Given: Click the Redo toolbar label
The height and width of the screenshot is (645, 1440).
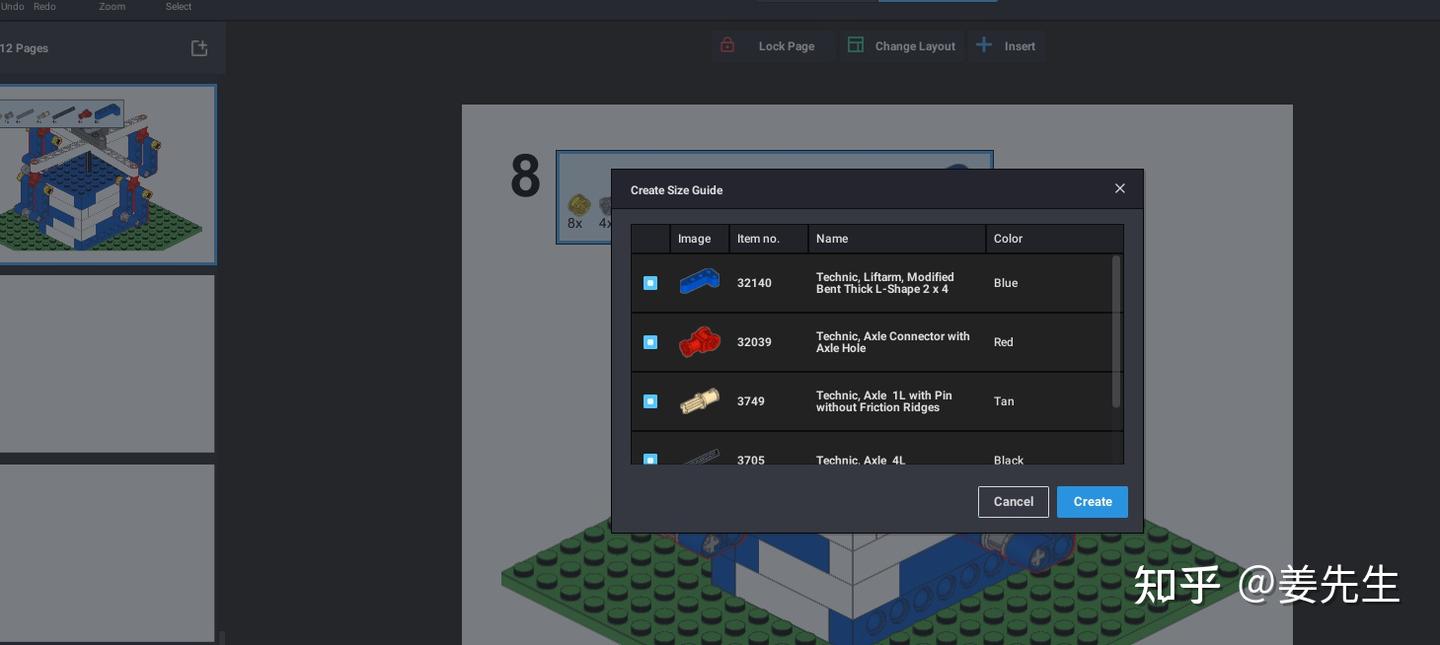Looking at the screenshot, I should click(45, 6).
